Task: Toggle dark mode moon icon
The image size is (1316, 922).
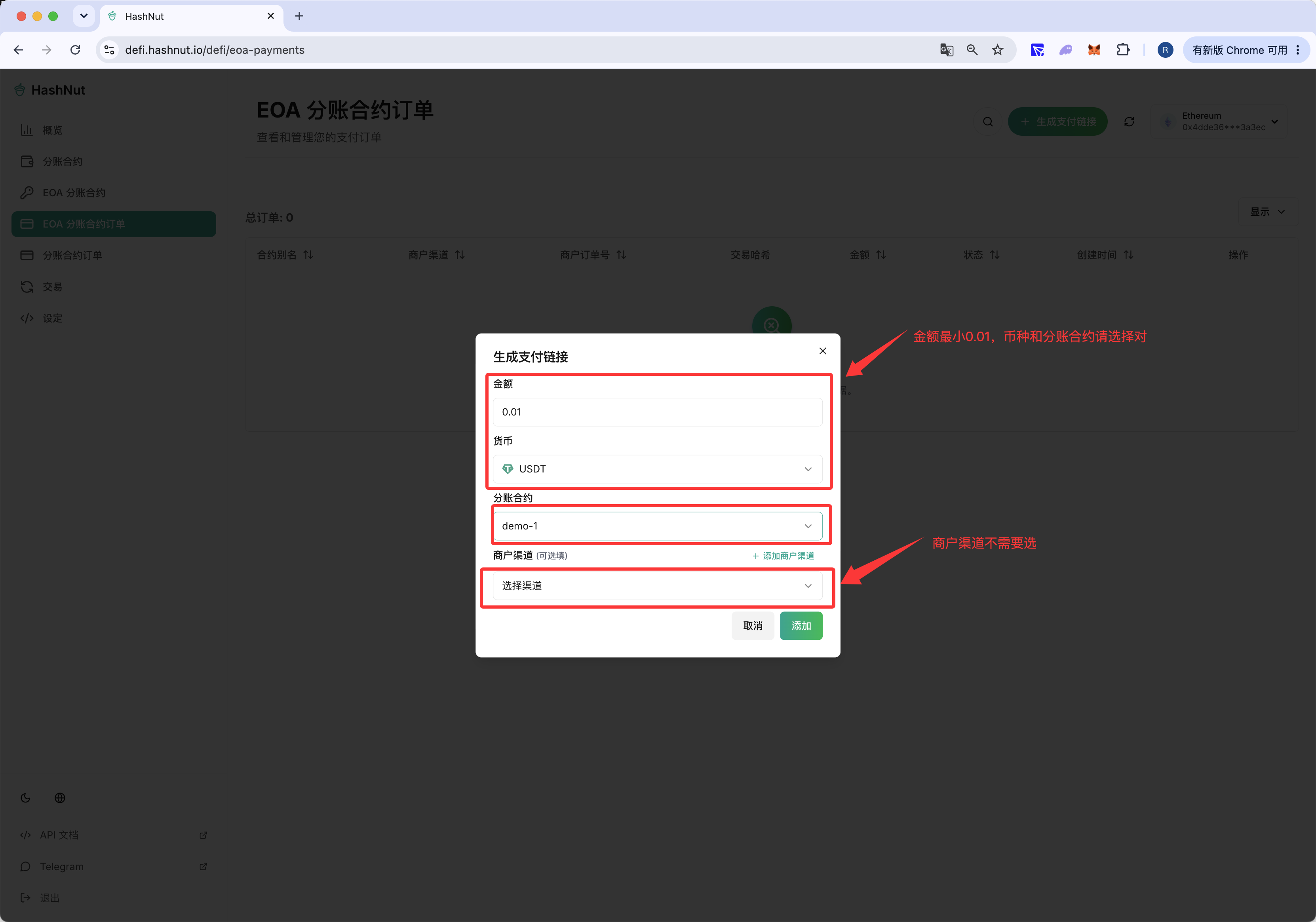Action: tap(26, 798)
